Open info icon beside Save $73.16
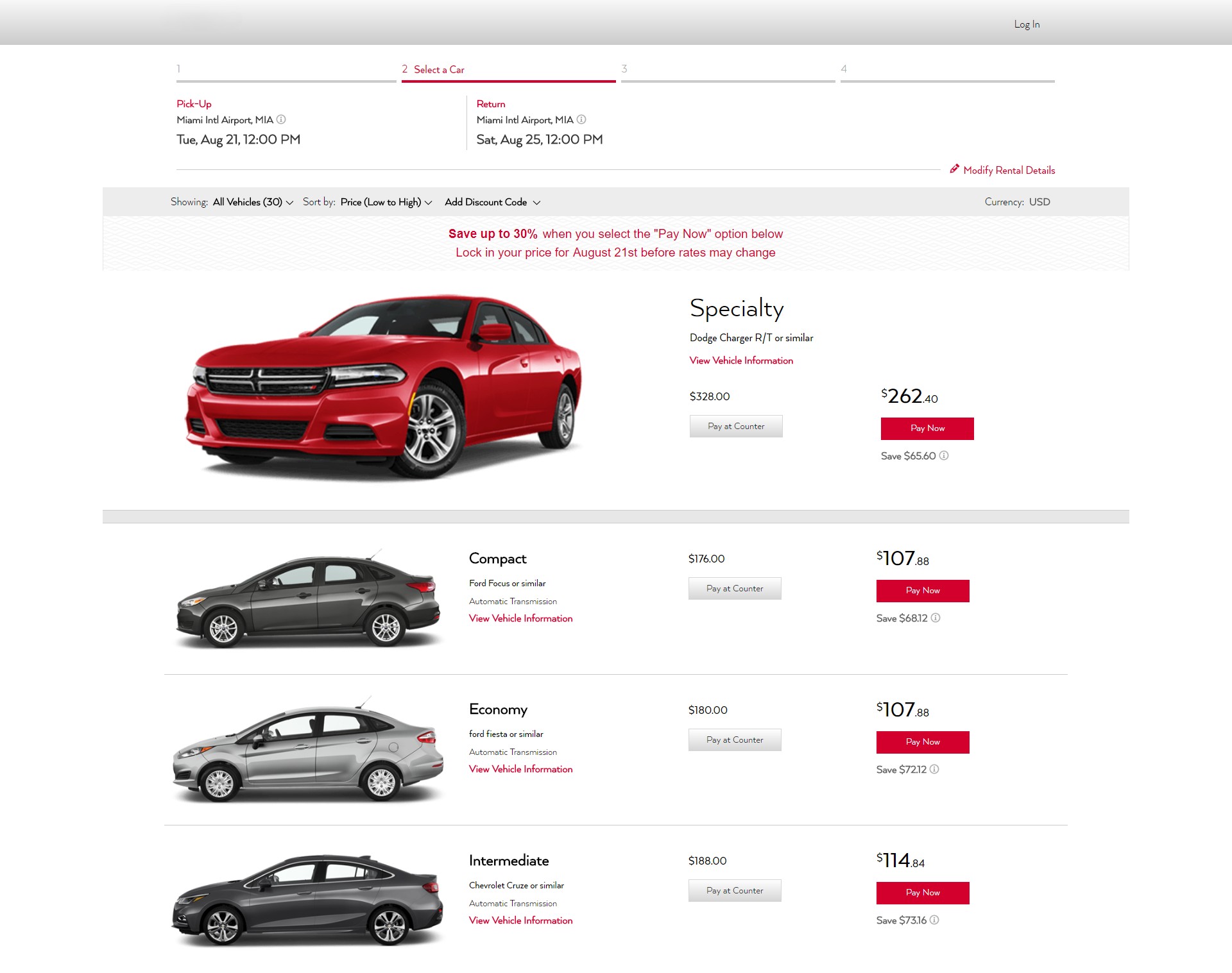Image resolution: width=1232 pixels, height=973 pixels. pos(934,920)
